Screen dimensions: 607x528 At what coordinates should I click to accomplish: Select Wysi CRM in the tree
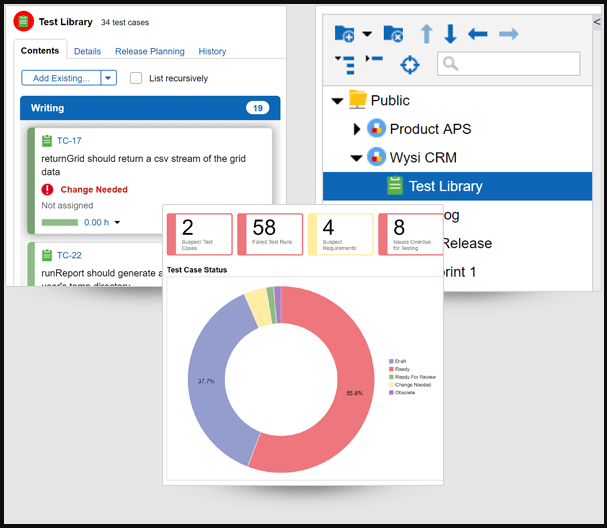[x=423, y=158]
